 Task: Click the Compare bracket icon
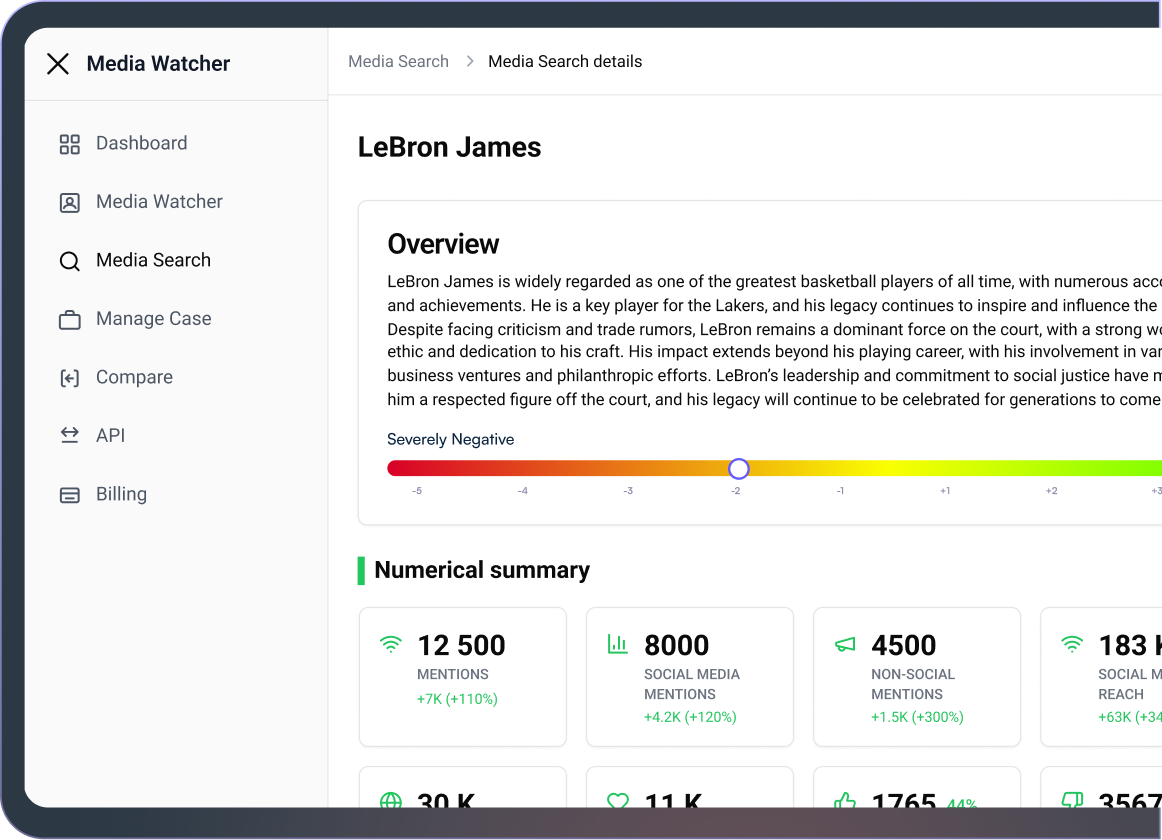pyautogui.click(x=70, y=378)
